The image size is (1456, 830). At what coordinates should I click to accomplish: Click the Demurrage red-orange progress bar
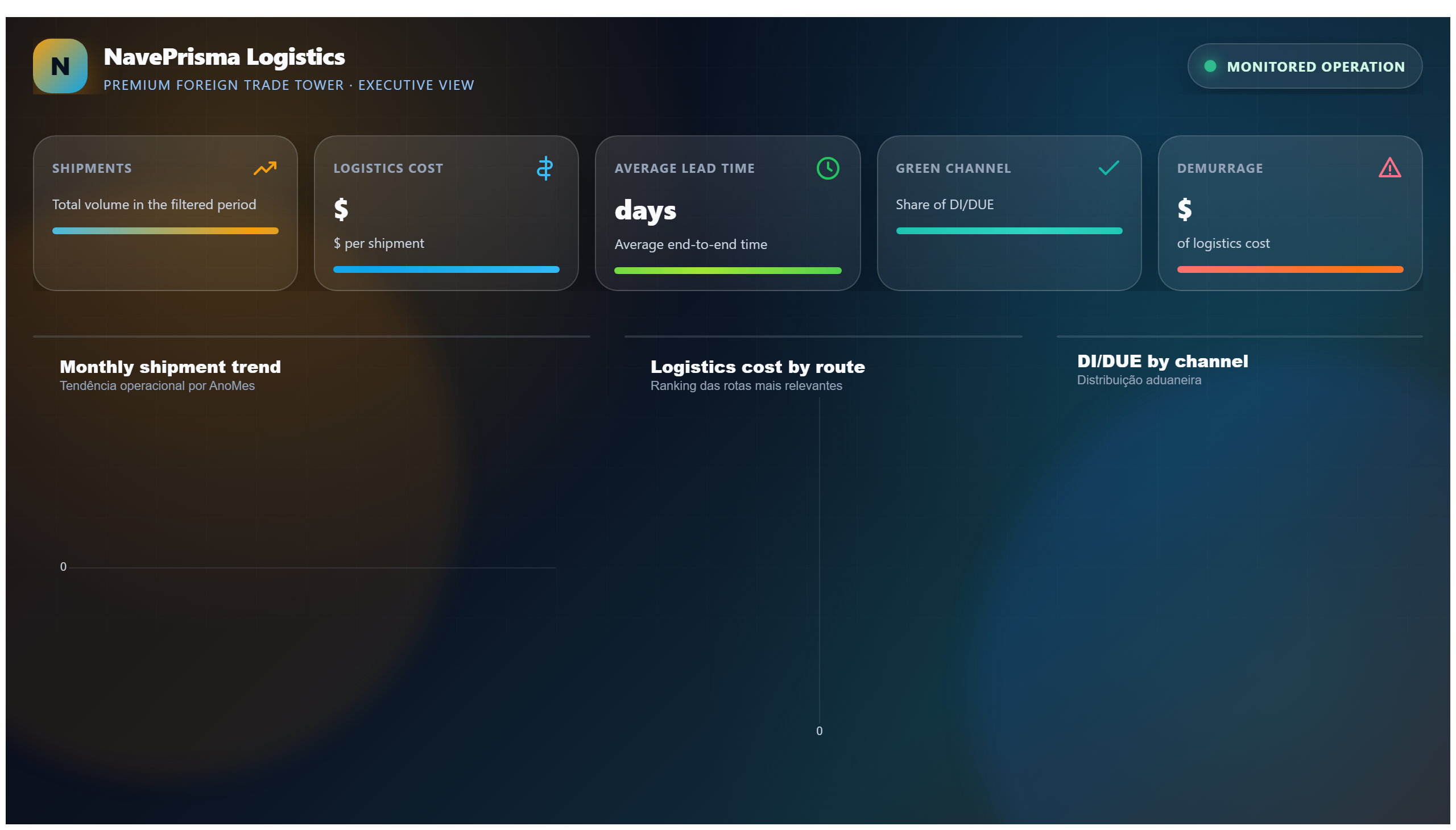coord(1290,269)
